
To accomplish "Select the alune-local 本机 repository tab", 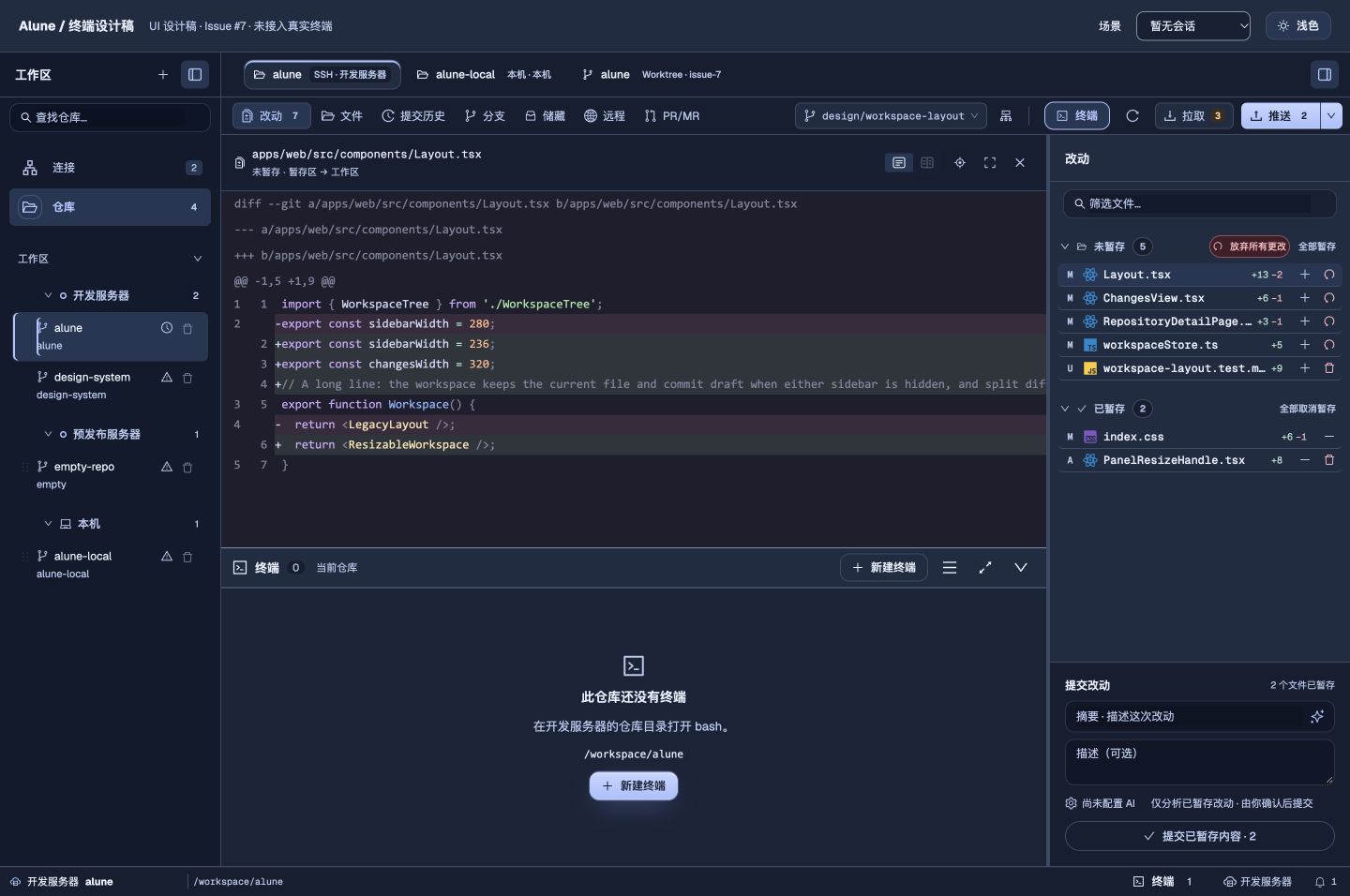I will [x=484, y=74].
